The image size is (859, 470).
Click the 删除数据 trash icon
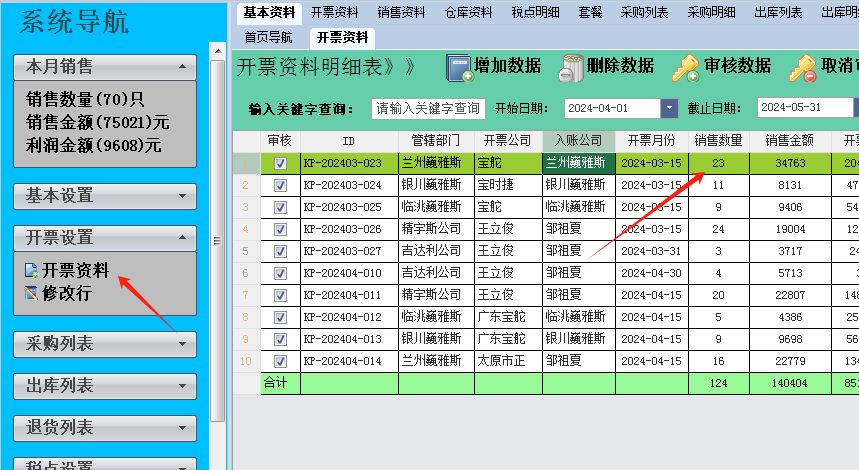click(x=571, y=67)
